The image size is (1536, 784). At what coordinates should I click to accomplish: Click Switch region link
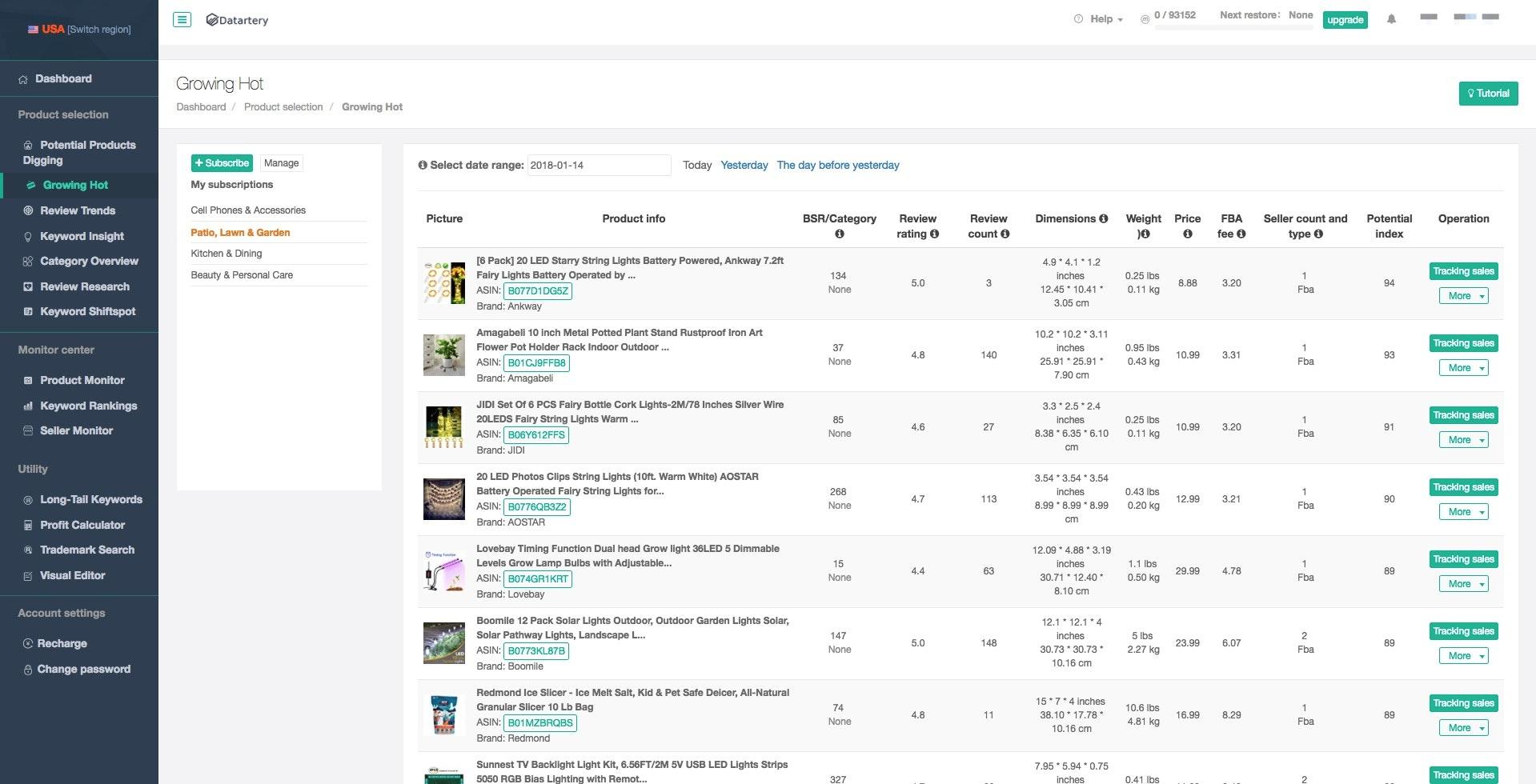99,30
